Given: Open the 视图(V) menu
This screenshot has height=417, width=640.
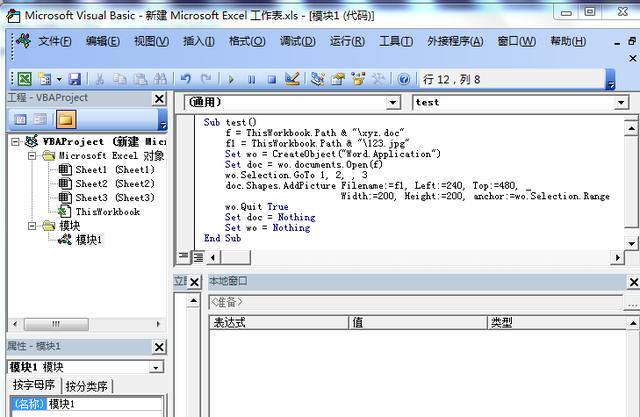Looking at the screenshot, I should [x=151, y=41].
